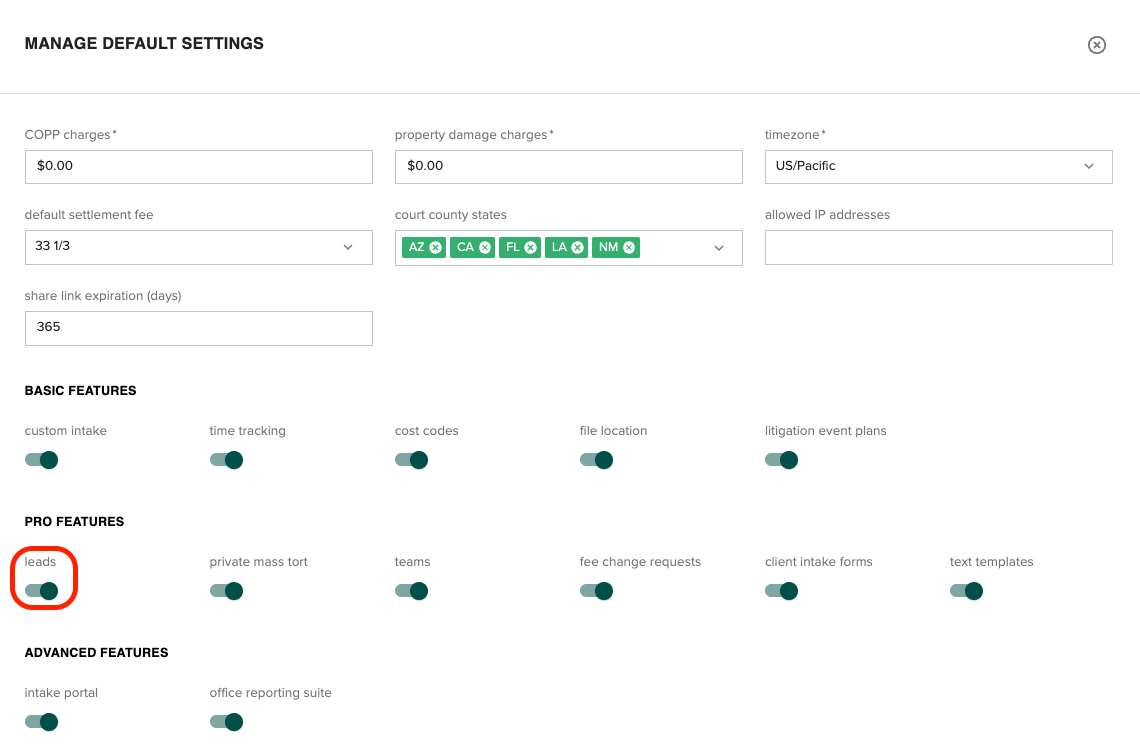Remove the FL state tag
The image size is (1140, 754).
click(529, 247)
